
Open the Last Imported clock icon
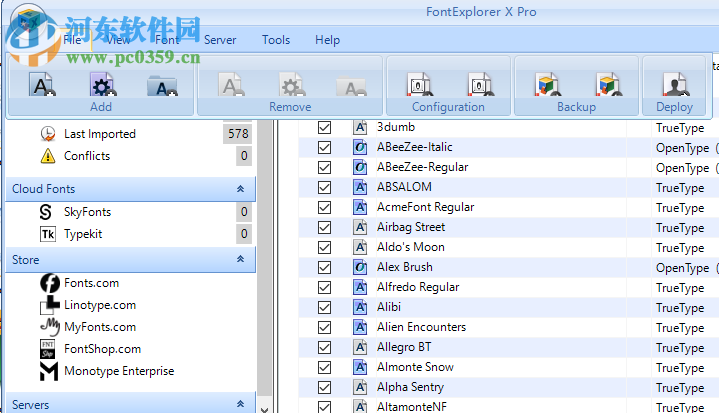[48, 134]
